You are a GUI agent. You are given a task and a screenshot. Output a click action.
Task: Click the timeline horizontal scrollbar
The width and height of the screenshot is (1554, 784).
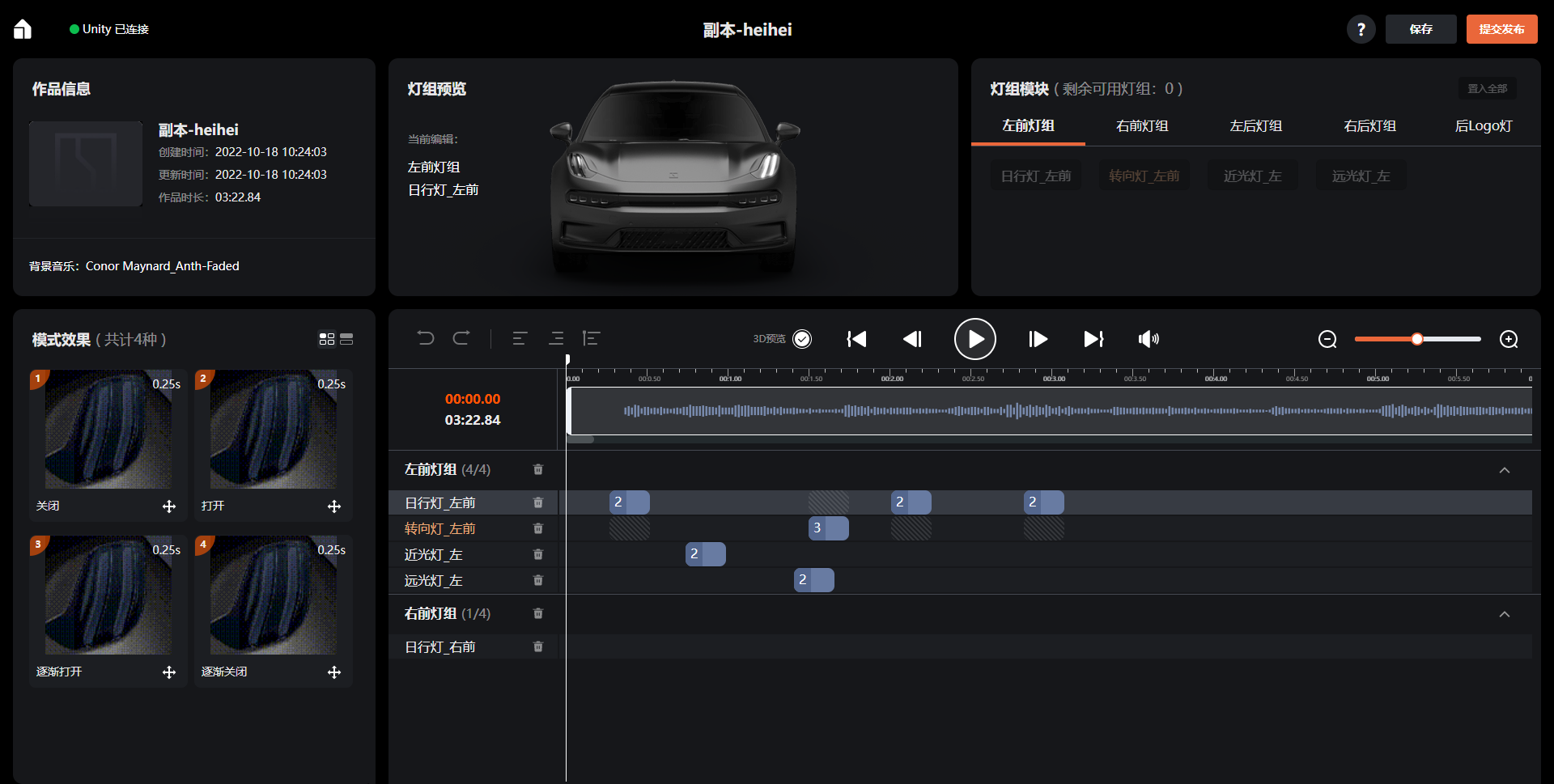pos(580,439)
